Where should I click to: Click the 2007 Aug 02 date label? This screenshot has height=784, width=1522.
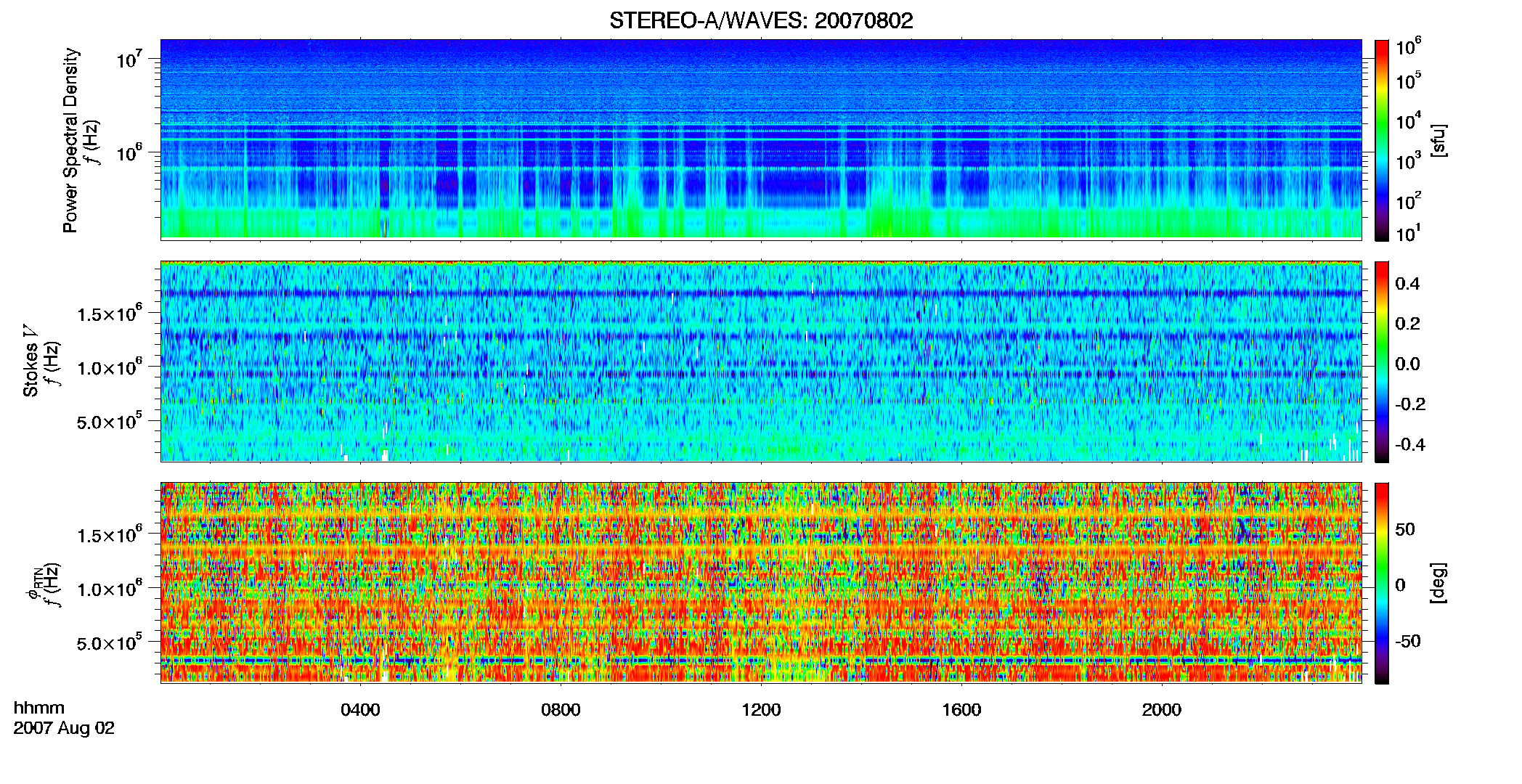64,728
